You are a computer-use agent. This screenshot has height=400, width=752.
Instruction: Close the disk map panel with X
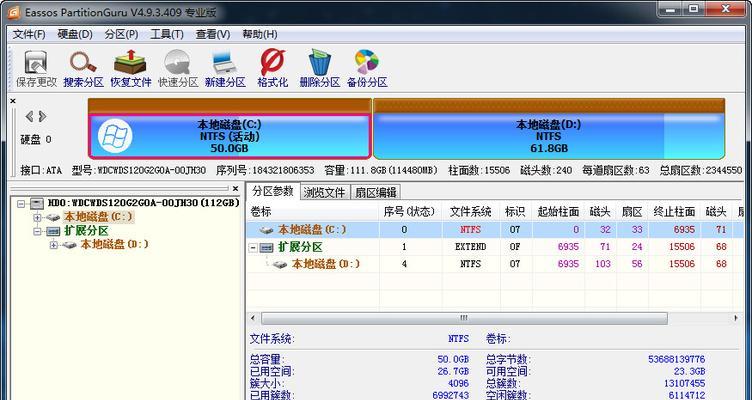(x=13, y=101)
